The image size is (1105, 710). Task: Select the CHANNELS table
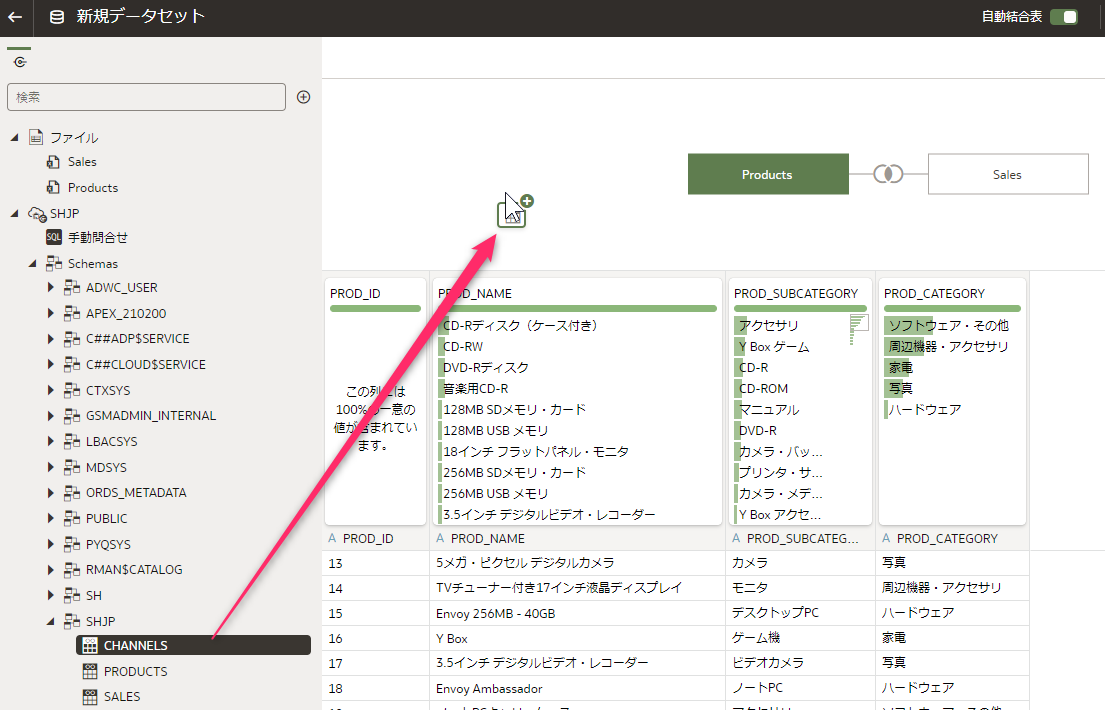193,645
